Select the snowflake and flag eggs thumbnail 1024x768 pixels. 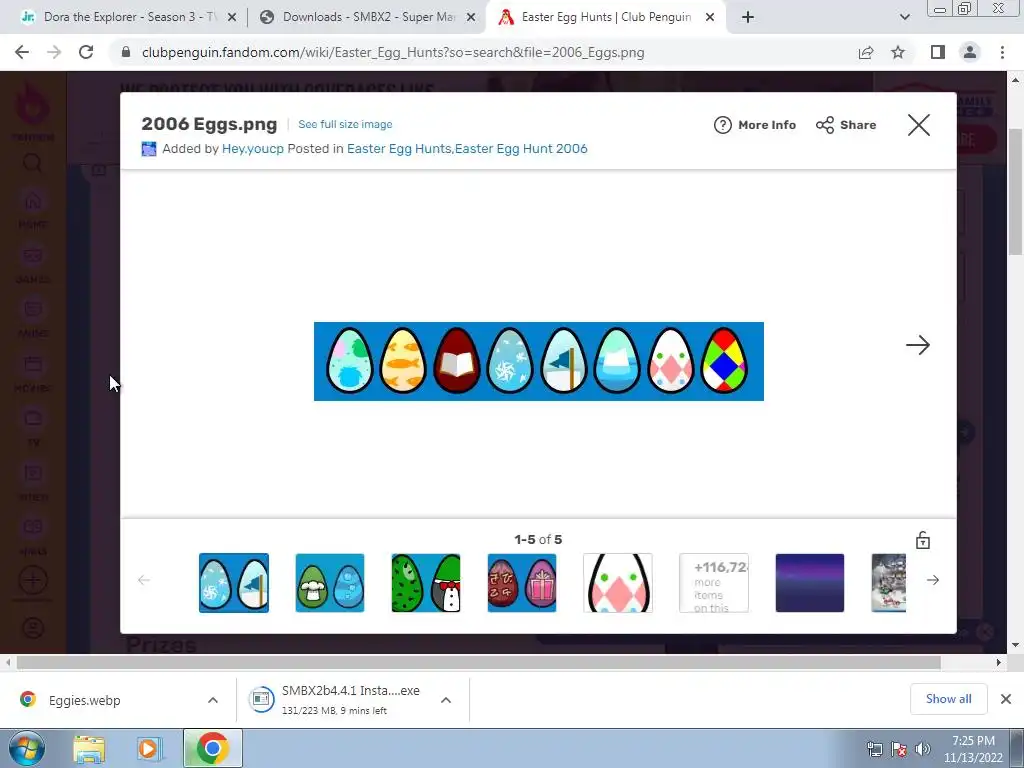tap(234, 583)
